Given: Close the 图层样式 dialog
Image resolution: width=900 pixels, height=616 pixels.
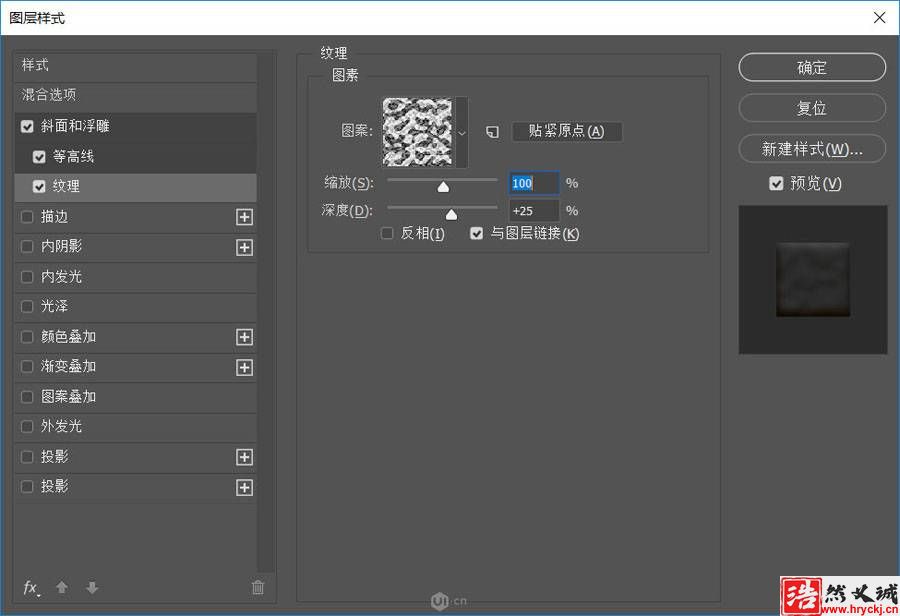Looking at the screenshot, I should 879,18.
